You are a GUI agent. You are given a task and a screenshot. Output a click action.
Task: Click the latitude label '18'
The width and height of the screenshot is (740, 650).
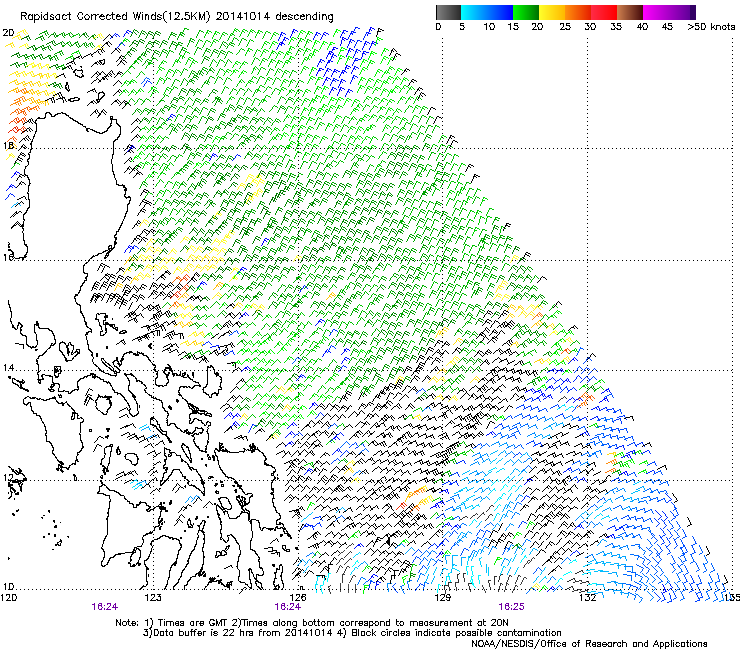8,146
